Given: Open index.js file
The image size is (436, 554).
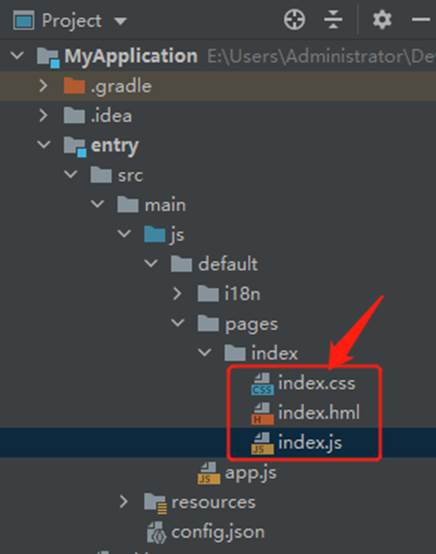Looking at the screenshot, I should coord(310,443).
